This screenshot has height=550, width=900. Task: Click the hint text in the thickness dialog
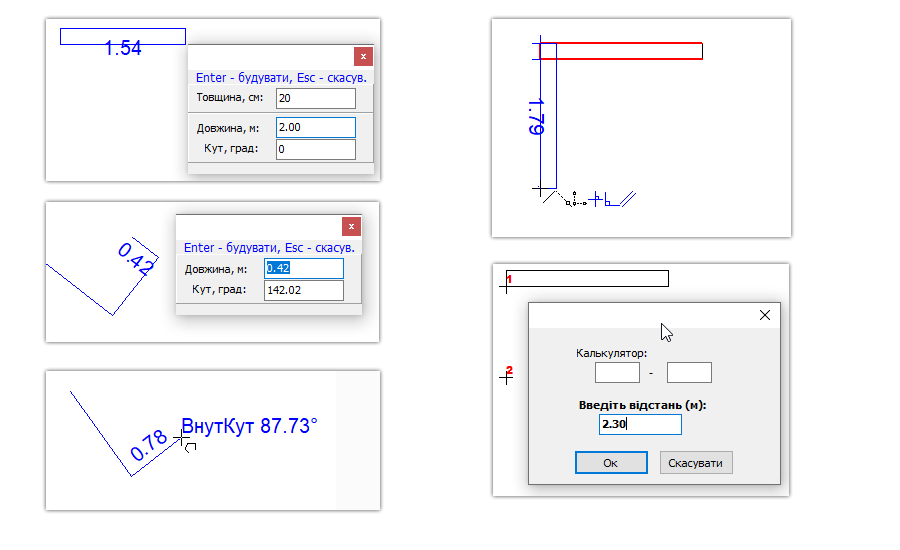click(x=281, y=78)
